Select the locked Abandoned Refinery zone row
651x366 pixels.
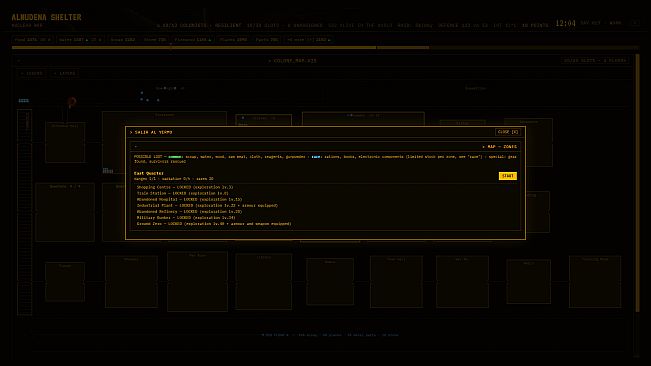pos(189,212)
